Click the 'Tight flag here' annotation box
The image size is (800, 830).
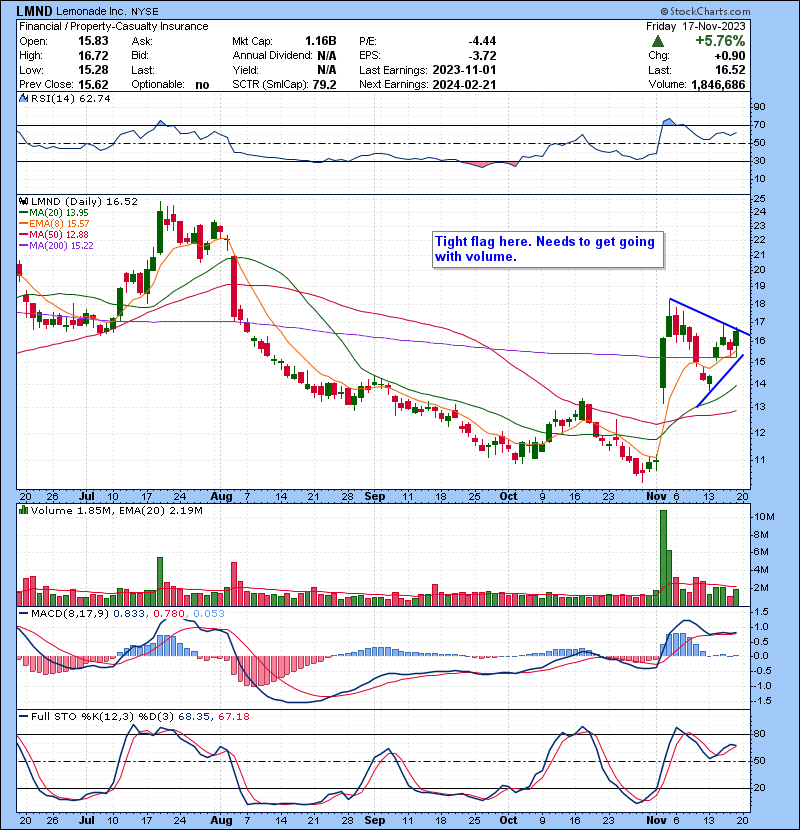547,249
